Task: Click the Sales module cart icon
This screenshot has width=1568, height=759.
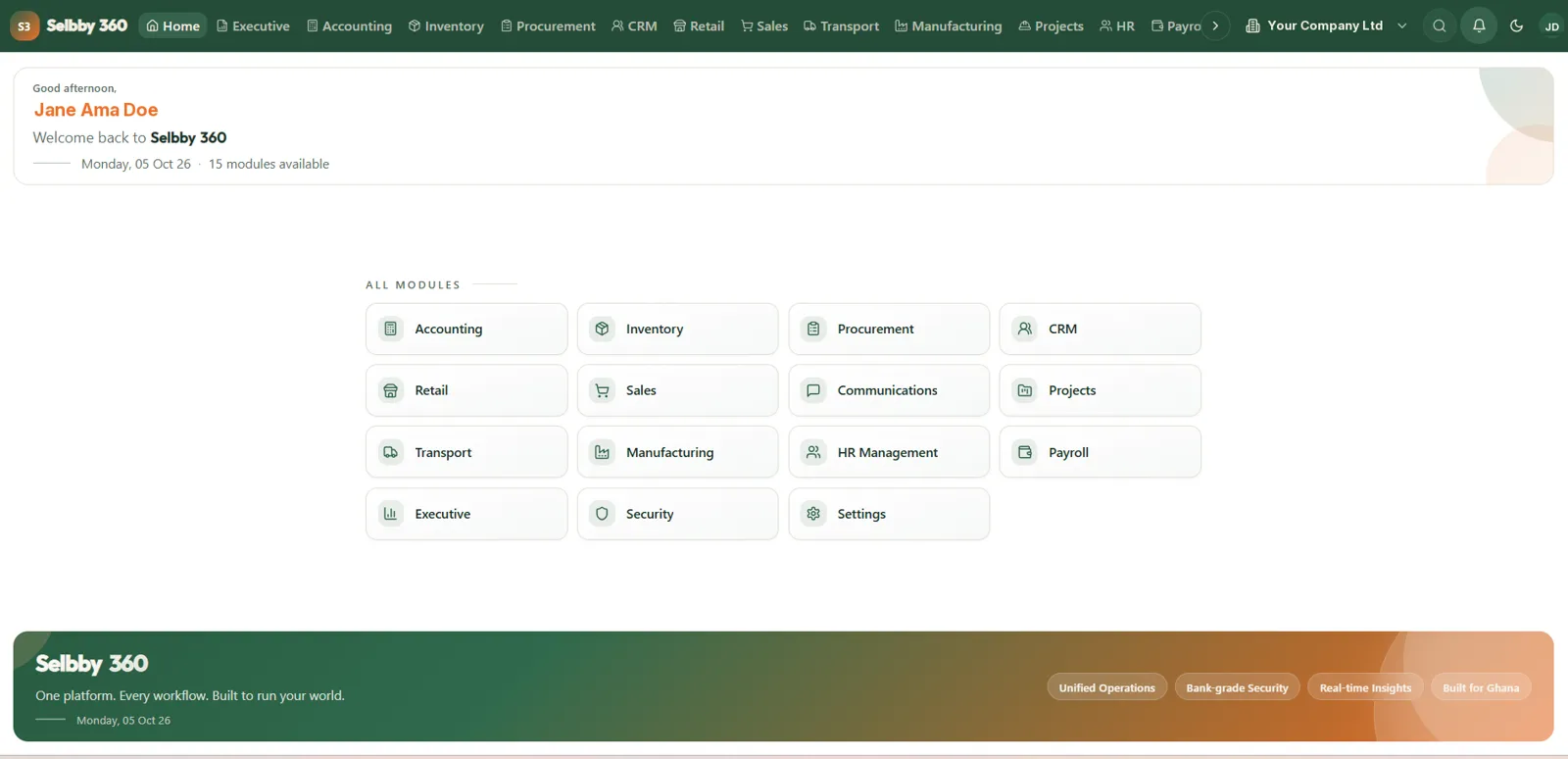Action: (603, 390)
